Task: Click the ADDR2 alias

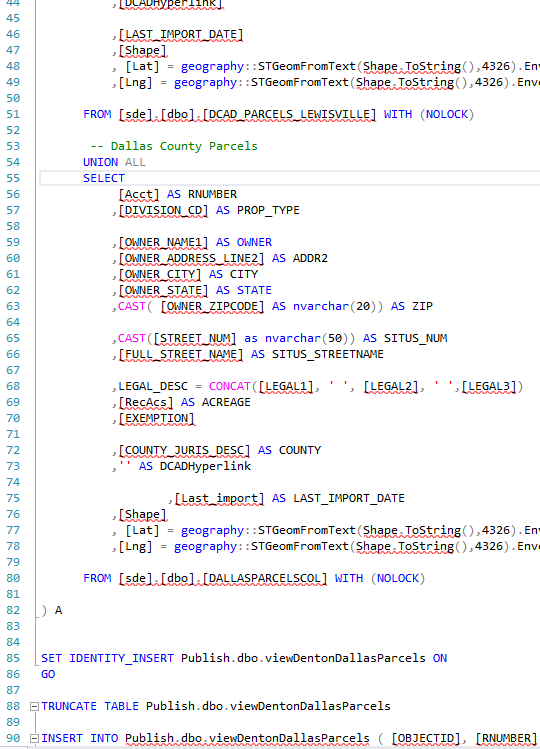Action: [310, 258]
